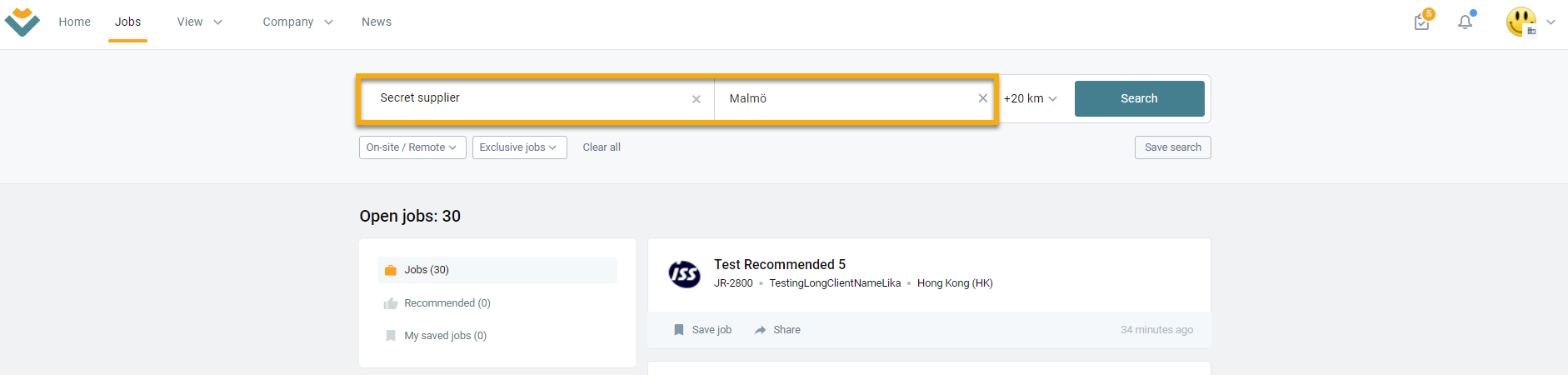Viewport: 1568px width, 375px height.
Task: Click the ISS company logo
Action: pyautogui.click(x=685, y=273)
